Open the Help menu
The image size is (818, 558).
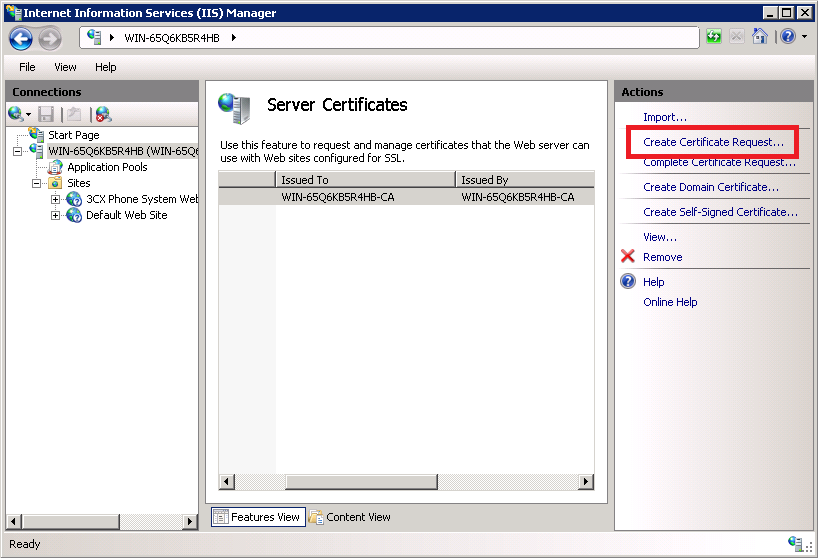pyautogui.click(x=105, y=67)
